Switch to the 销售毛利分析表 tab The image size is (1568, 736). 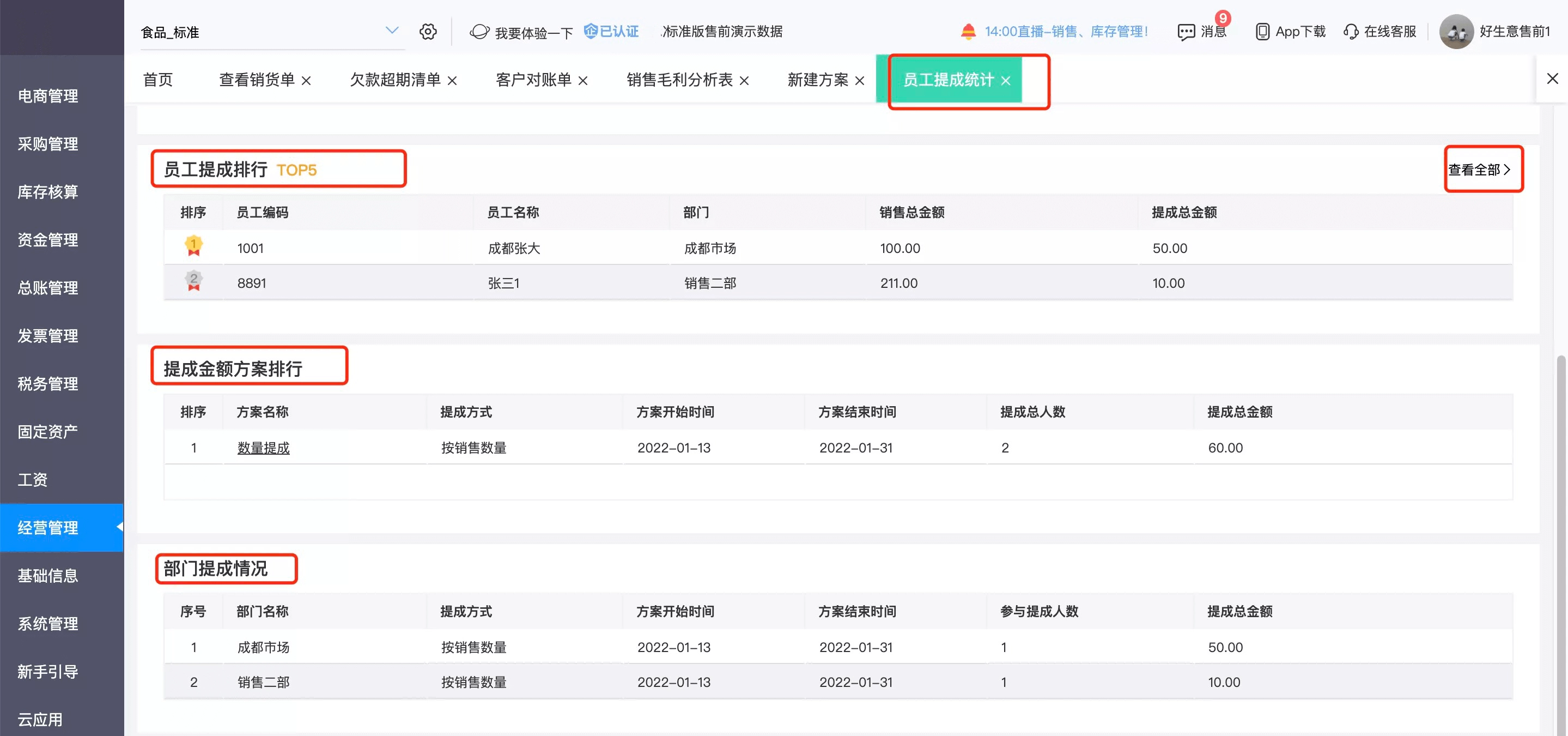tap(679, 80)
